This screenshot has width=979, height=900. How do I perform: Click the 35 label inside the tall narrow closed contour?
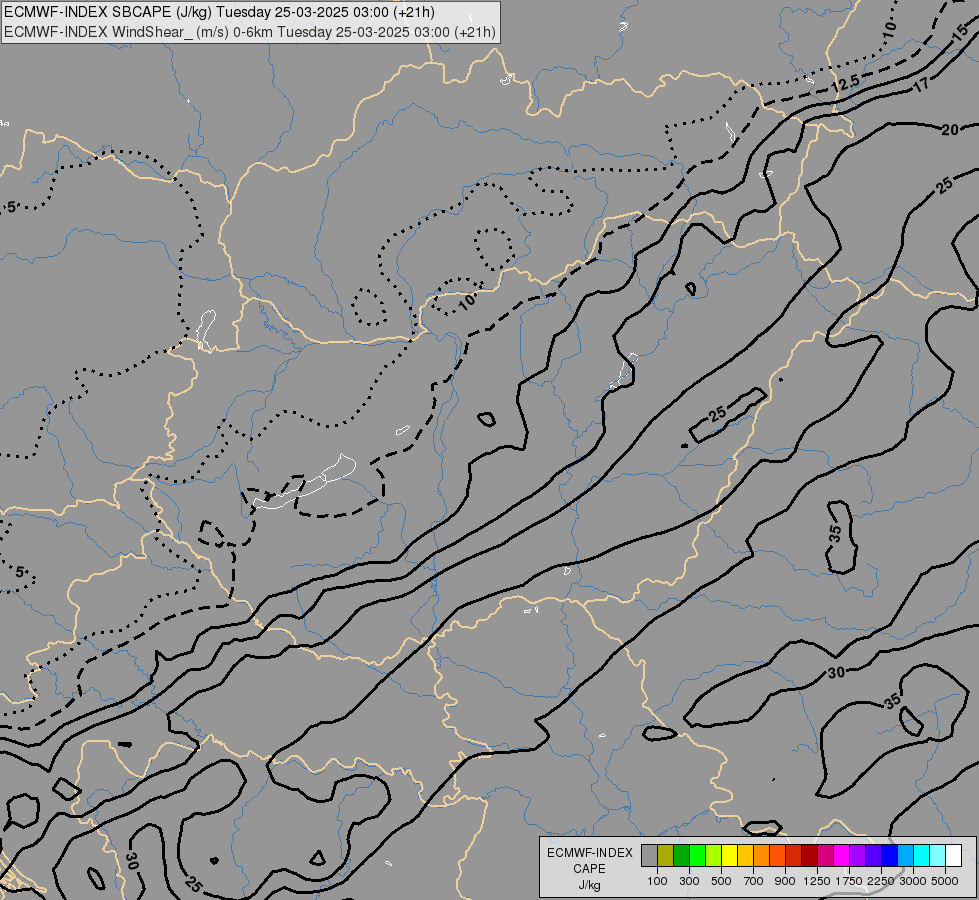coord(835,533)
